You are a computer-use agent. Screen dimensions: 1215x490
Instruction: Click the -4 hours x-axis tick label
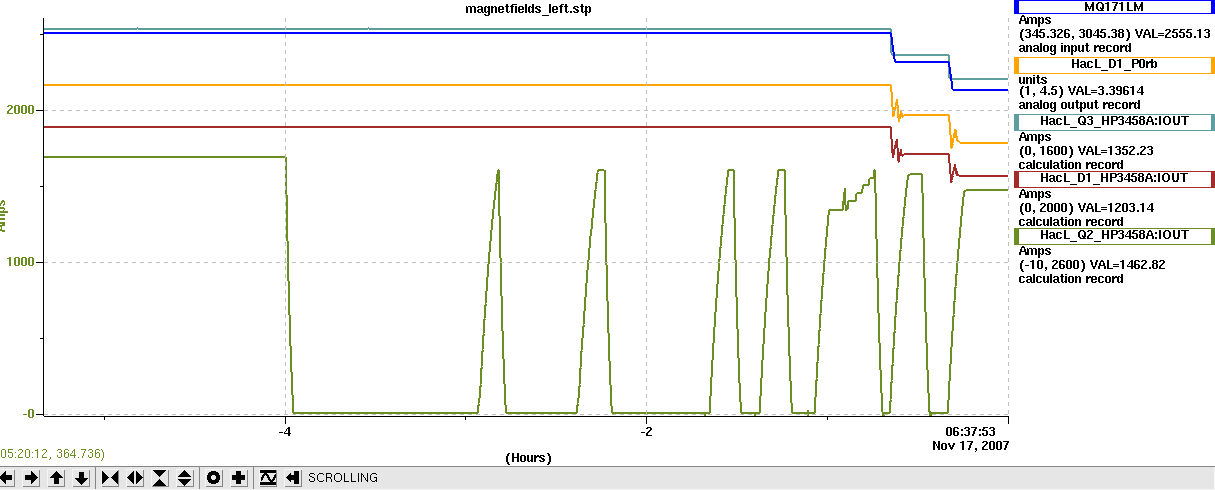pos(285,432)
